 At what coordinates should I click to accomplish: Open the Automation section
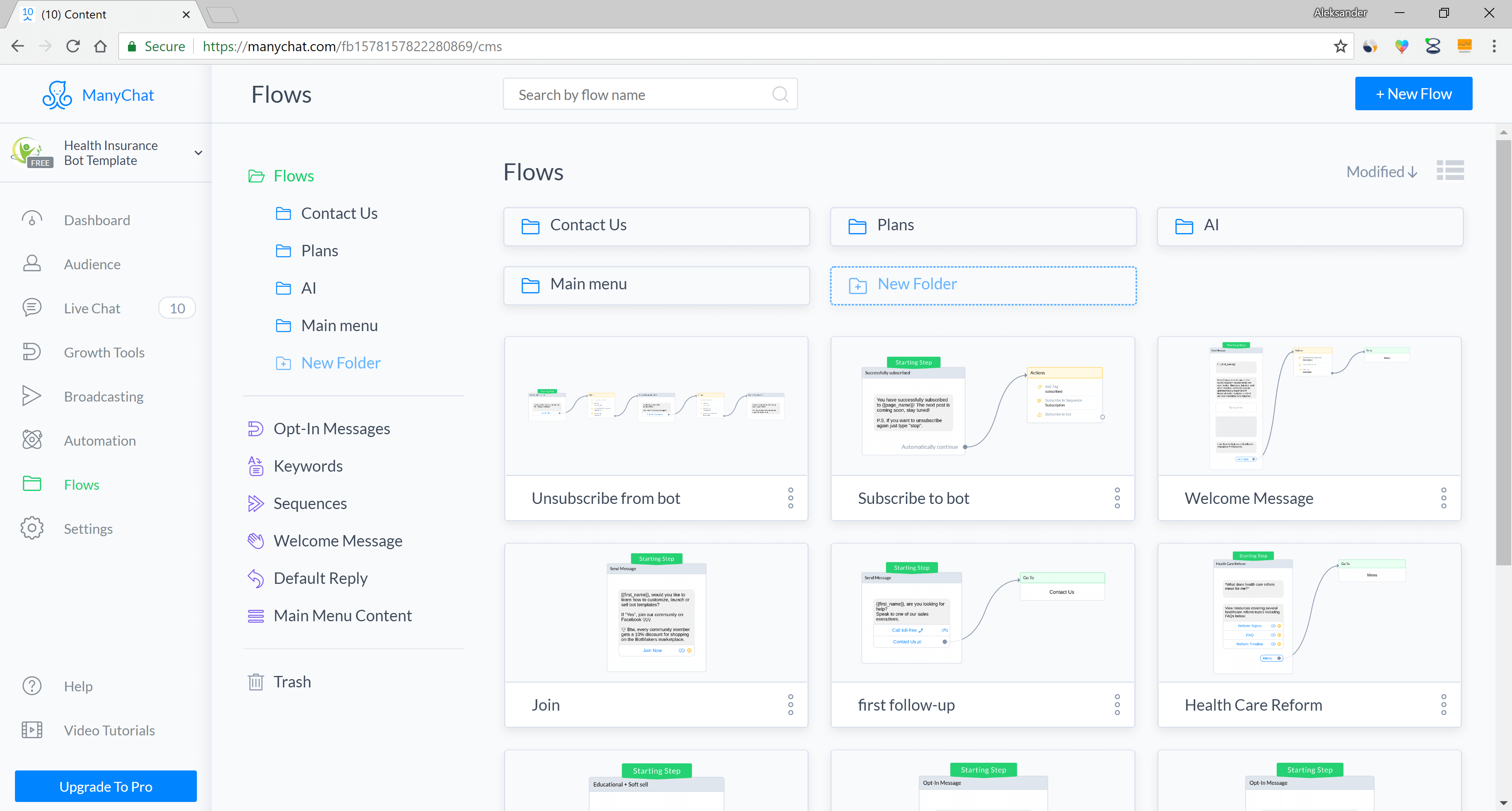pos(100,440)
